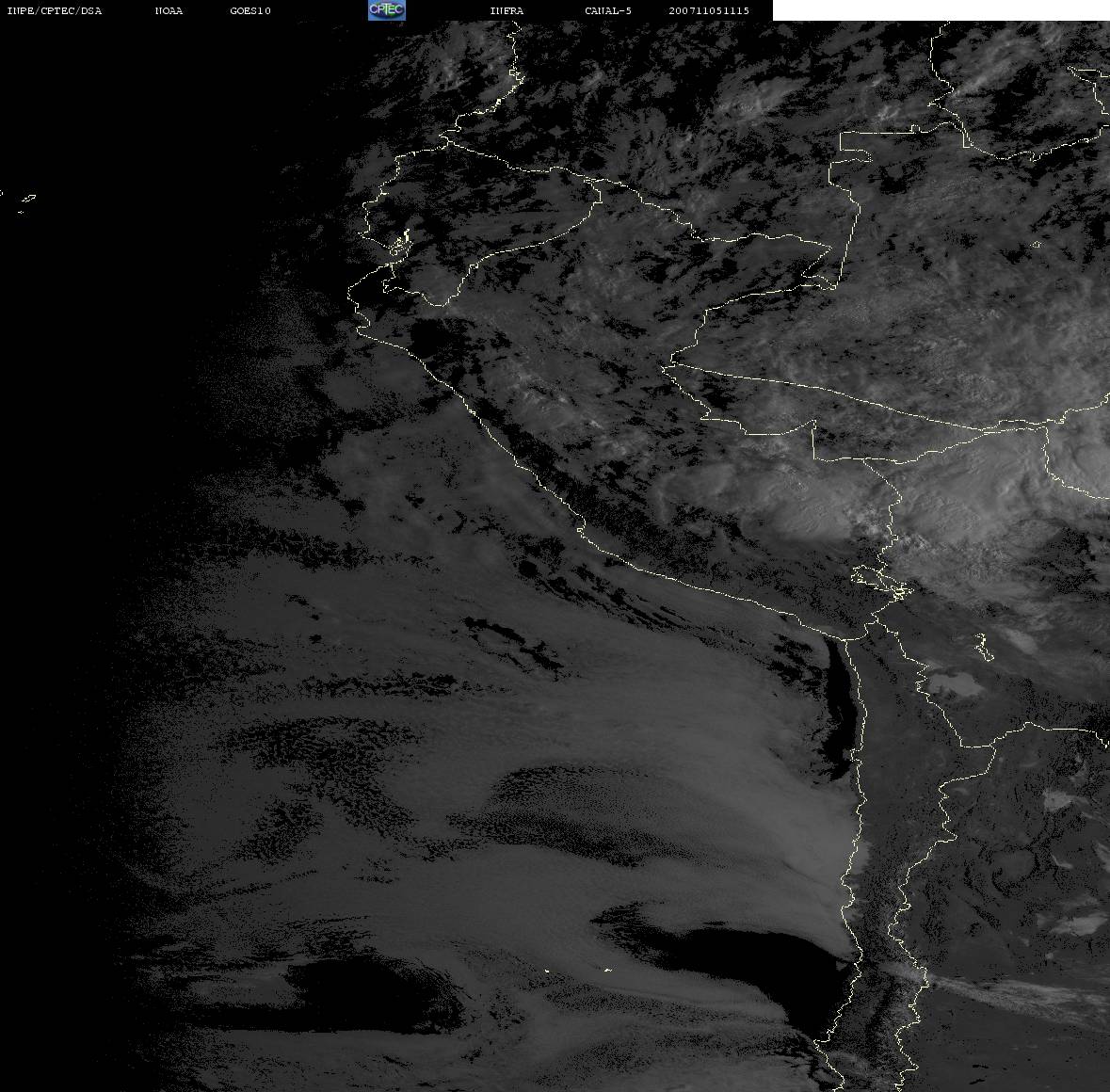Click the CPTEC logo in header
This screenshot has height=1092, width=1110.
click(387, 10)
